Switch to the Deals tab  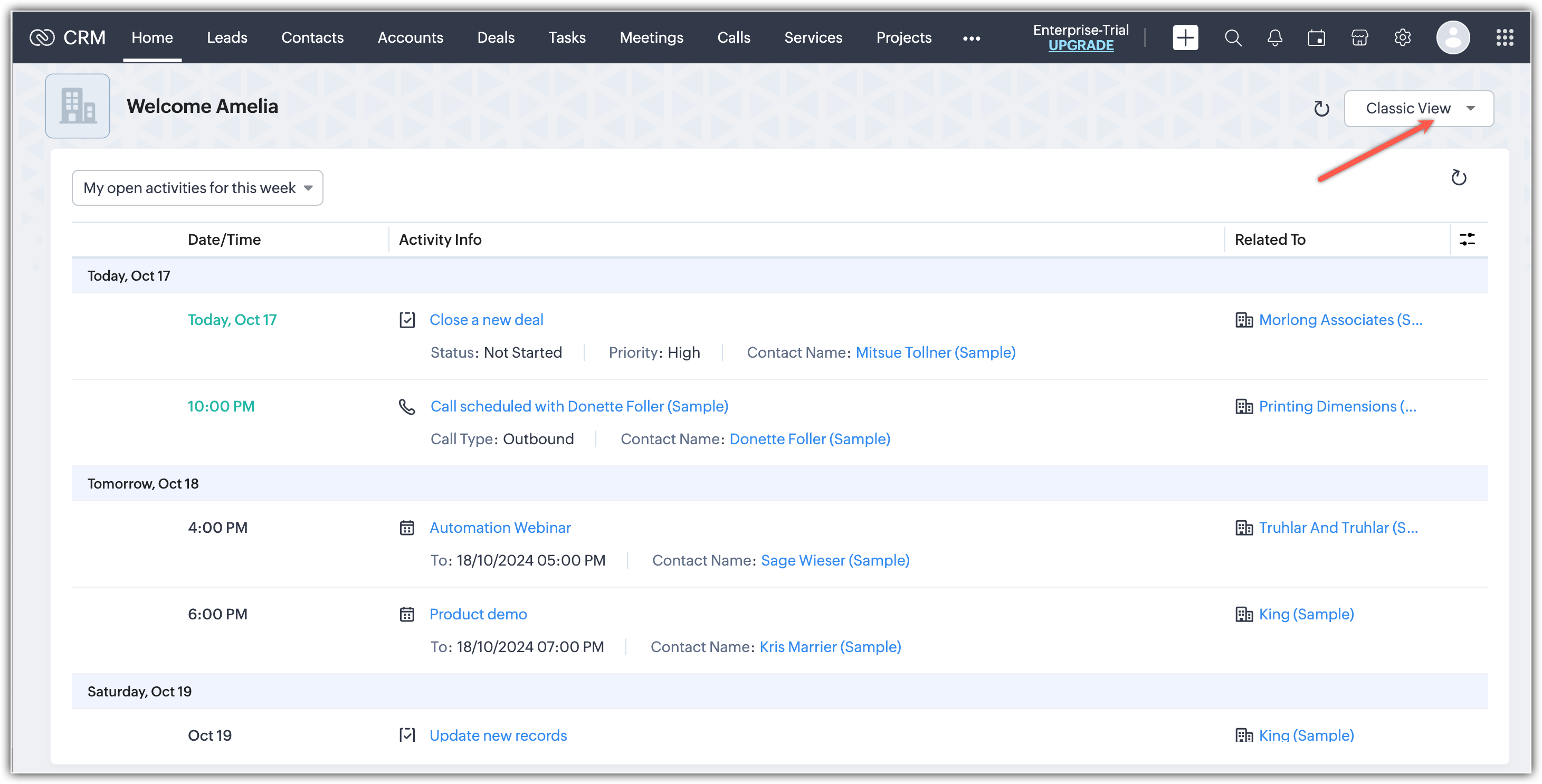click(x=496, y=37)
